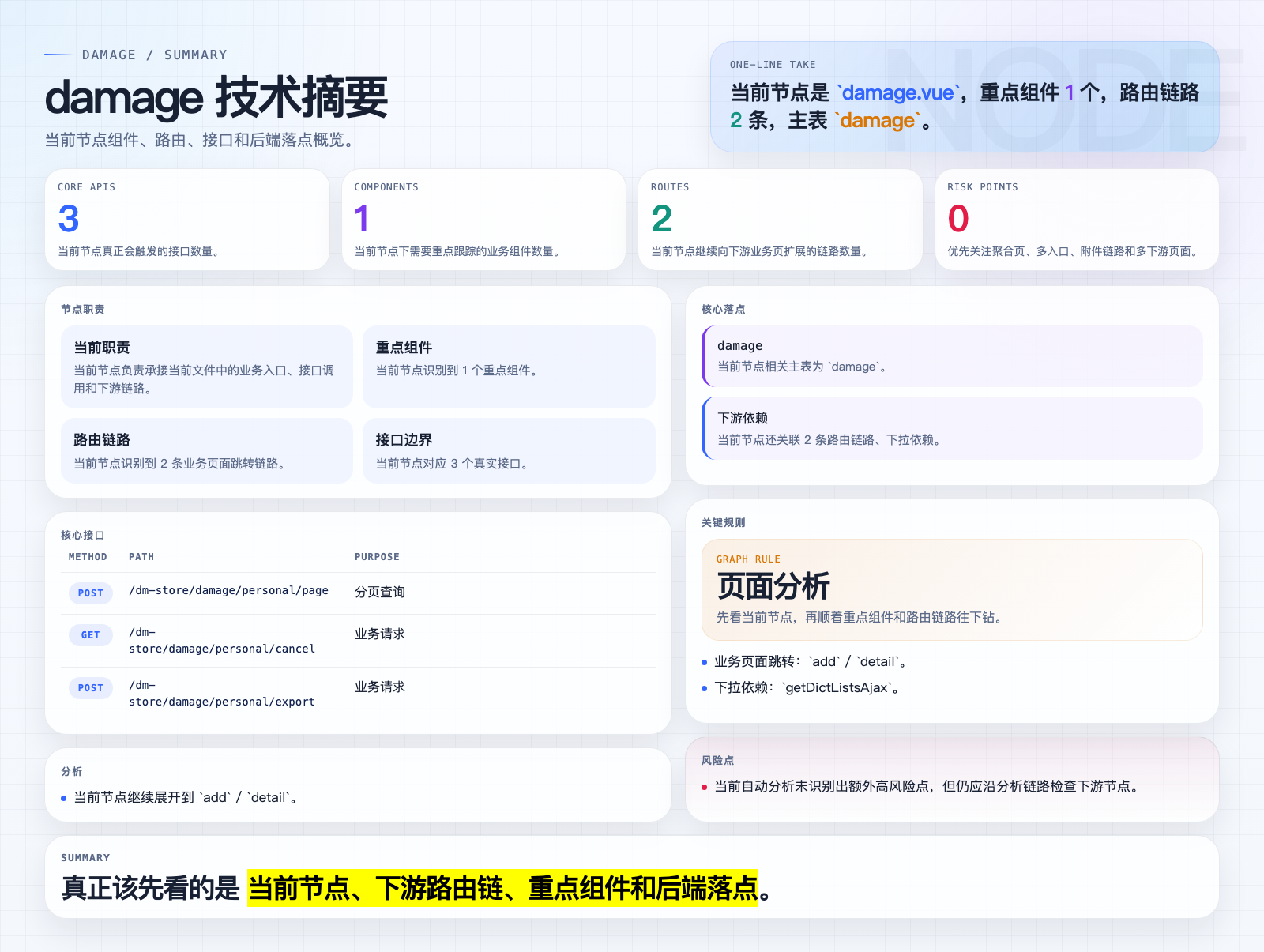Click the SUMMARY label at bottom
1264x952 pixels.
click(85, 858)
